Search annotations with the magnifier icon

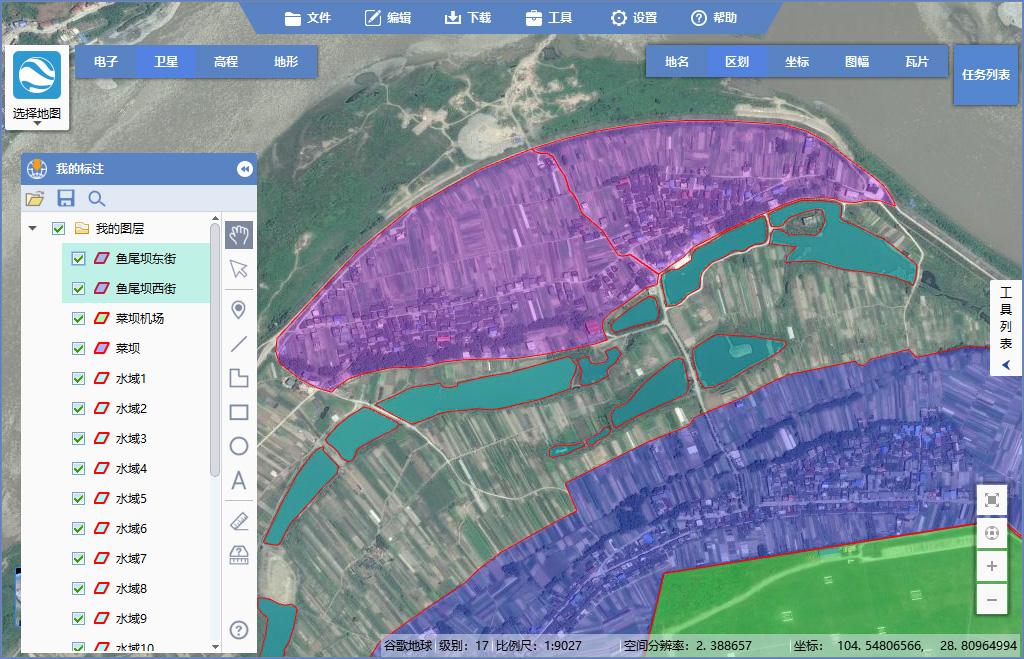click(97, 199)
